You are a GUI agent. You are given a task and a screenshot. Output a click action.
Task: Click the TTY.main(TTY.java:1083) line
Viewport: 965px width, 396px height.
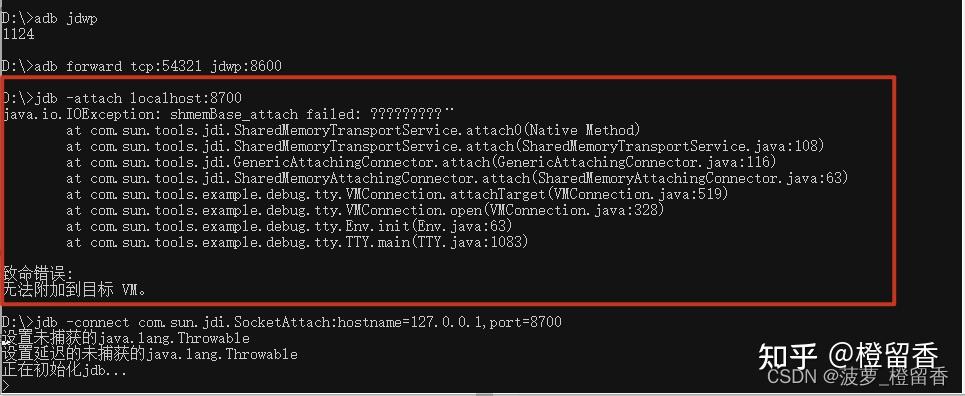click(x=297, y=242)
